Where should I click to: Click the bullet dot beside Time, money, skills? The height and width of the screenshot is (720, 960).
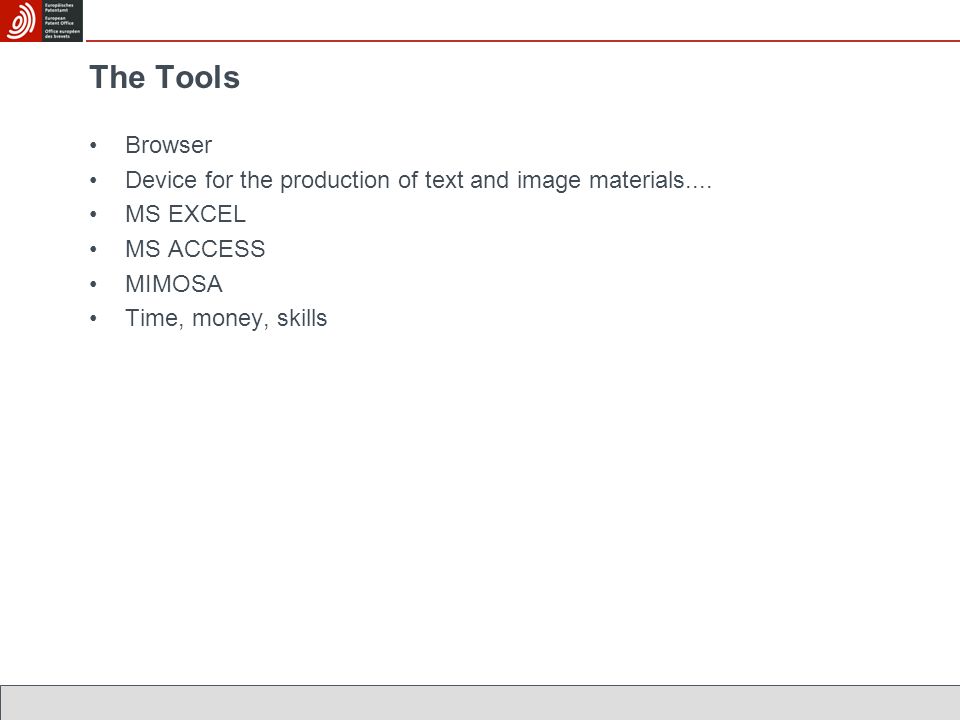(93, 318)
